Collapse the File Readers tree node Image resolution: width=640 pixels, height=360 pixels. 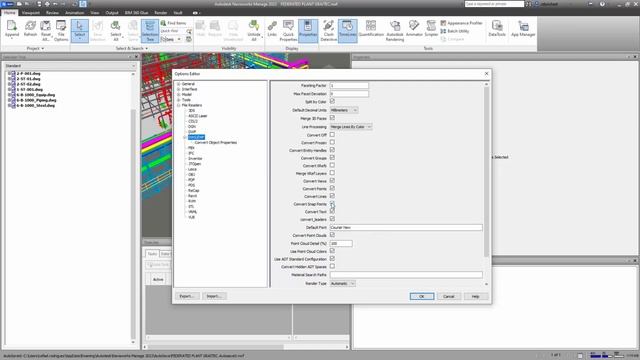(x=178, y=105)
